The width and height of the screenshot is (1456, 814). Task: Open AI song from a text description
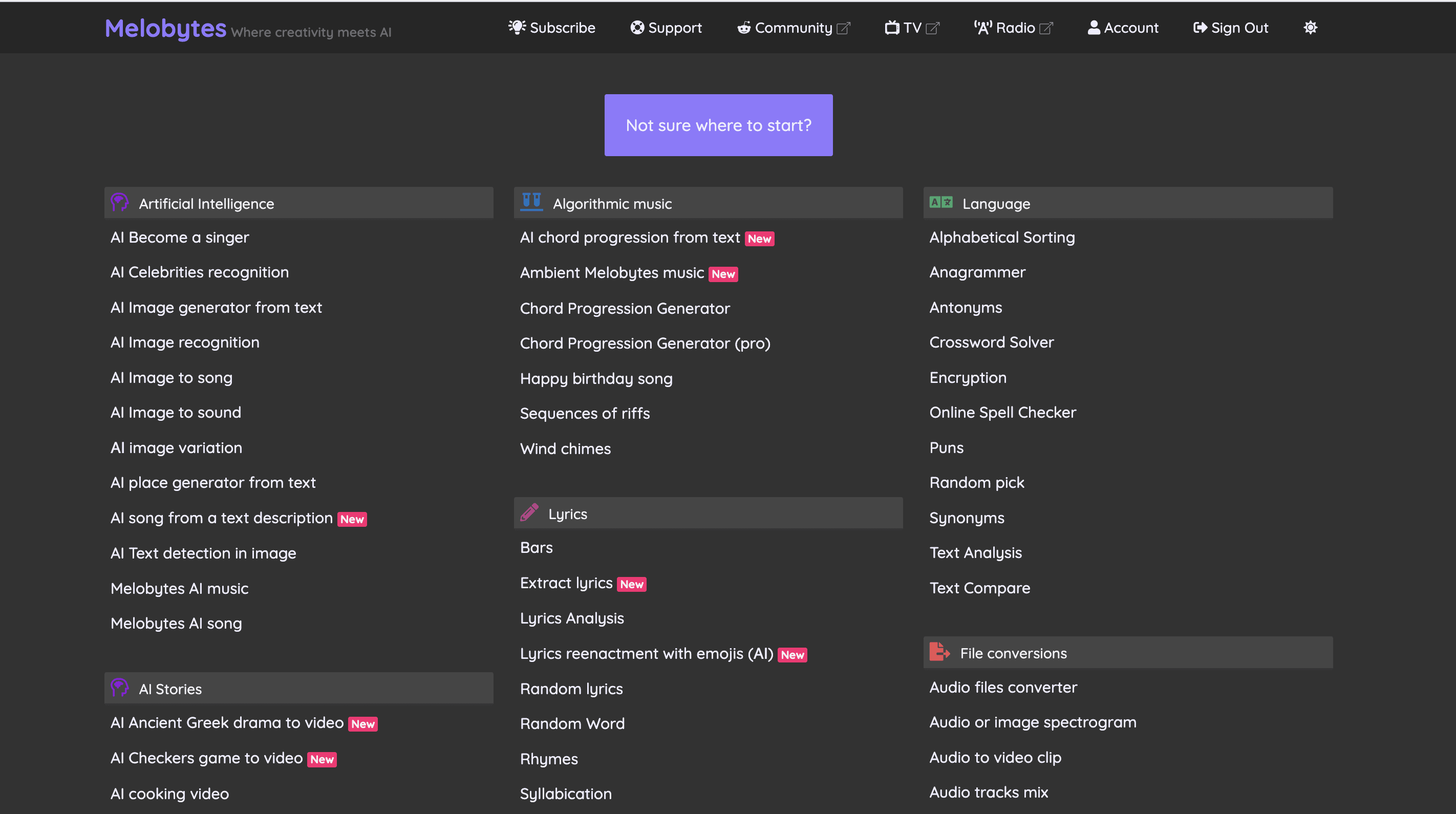point(222,518)
